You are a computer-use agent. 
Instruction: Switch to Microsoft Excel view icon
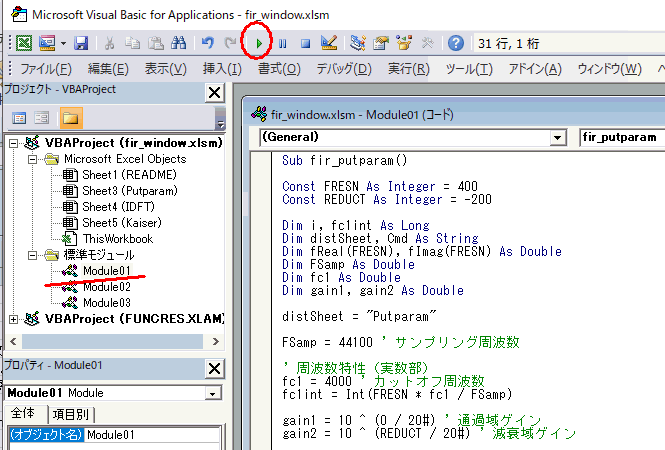[24, 43]
